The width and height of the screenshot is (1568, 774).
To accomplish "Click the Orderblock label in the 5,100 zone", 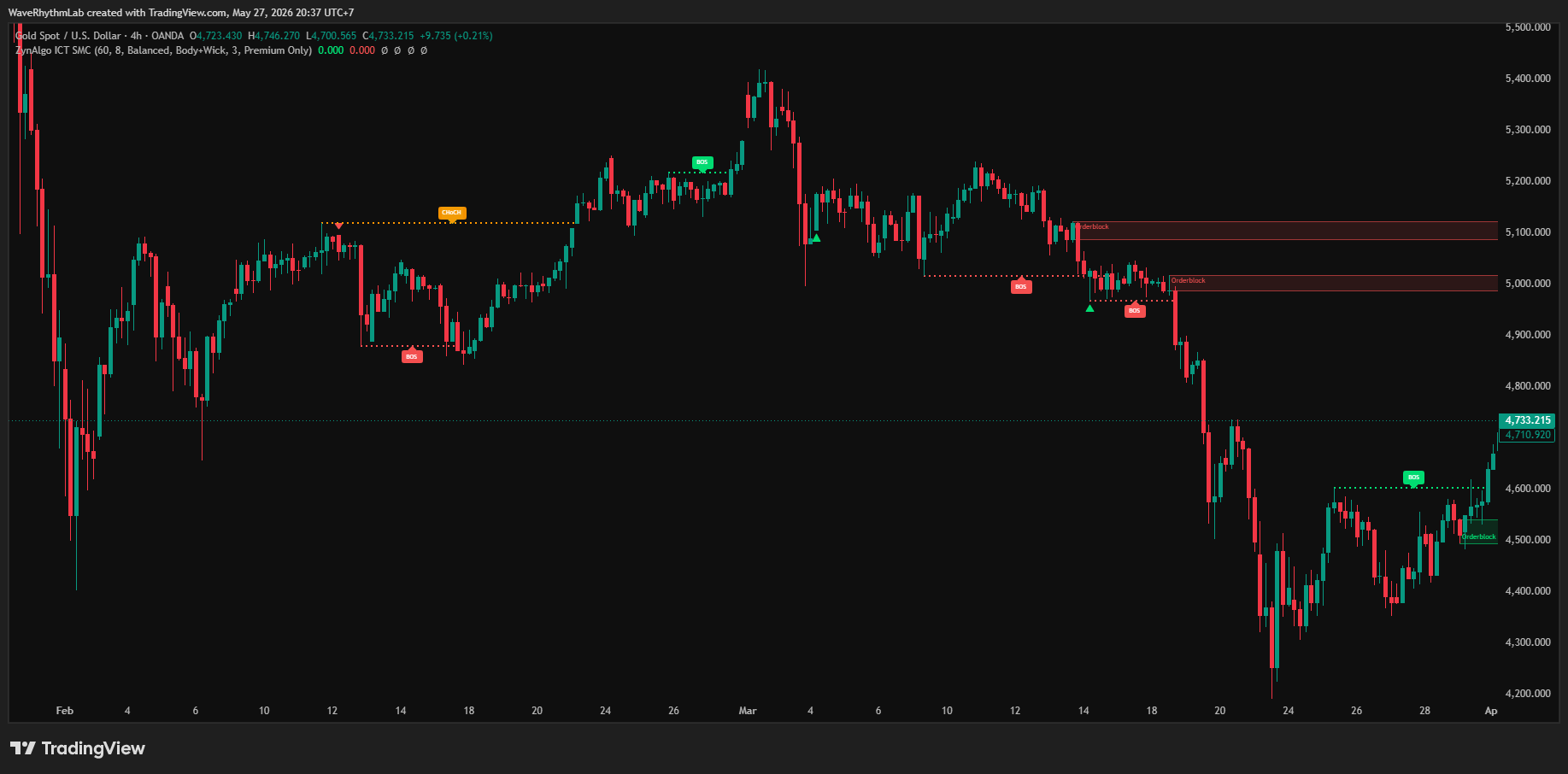I will (1092, 227).
